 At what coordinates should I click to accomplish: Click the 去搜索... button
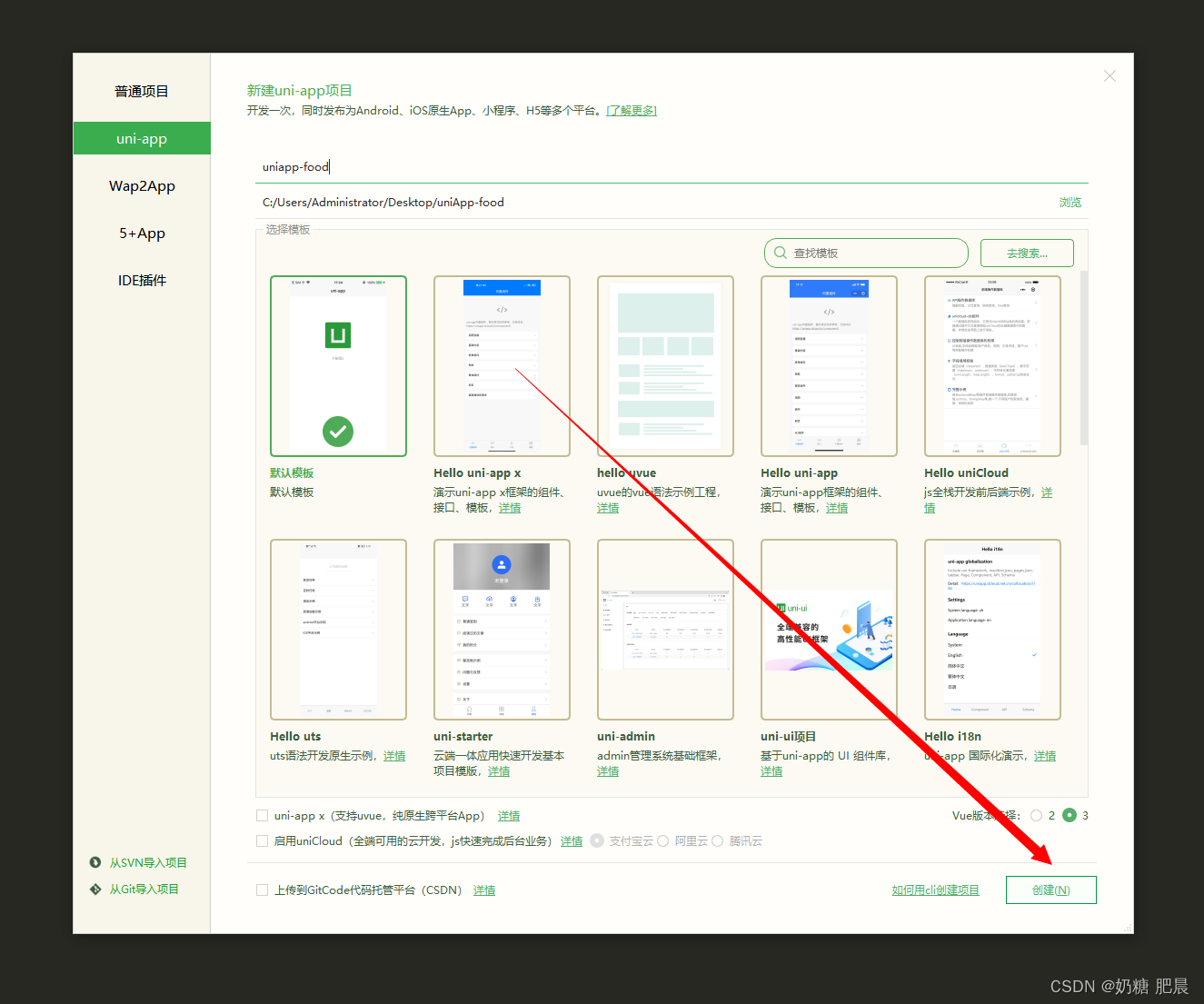click(x=1027, y=253)
